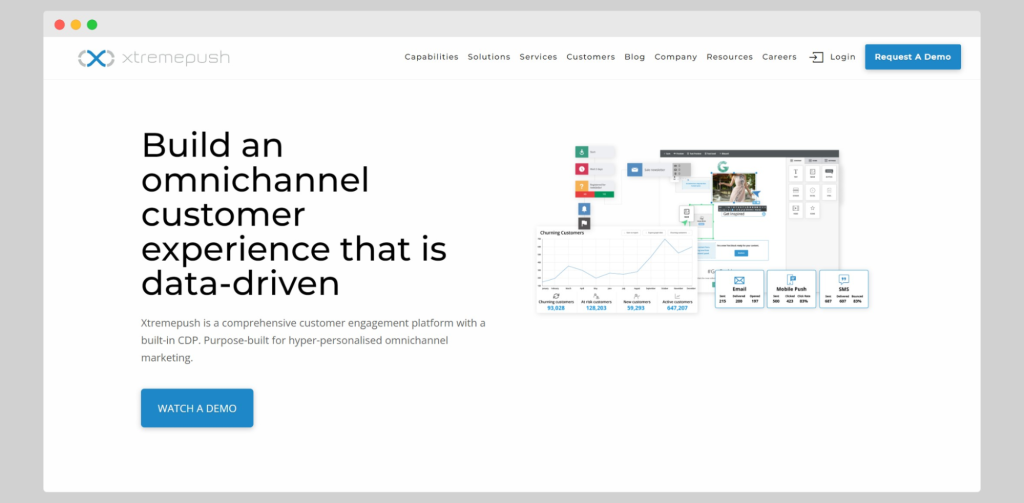This screenshot has width=1024, height=503.
Task: Click the New customers 59,293 value
Action: (636, 308)
